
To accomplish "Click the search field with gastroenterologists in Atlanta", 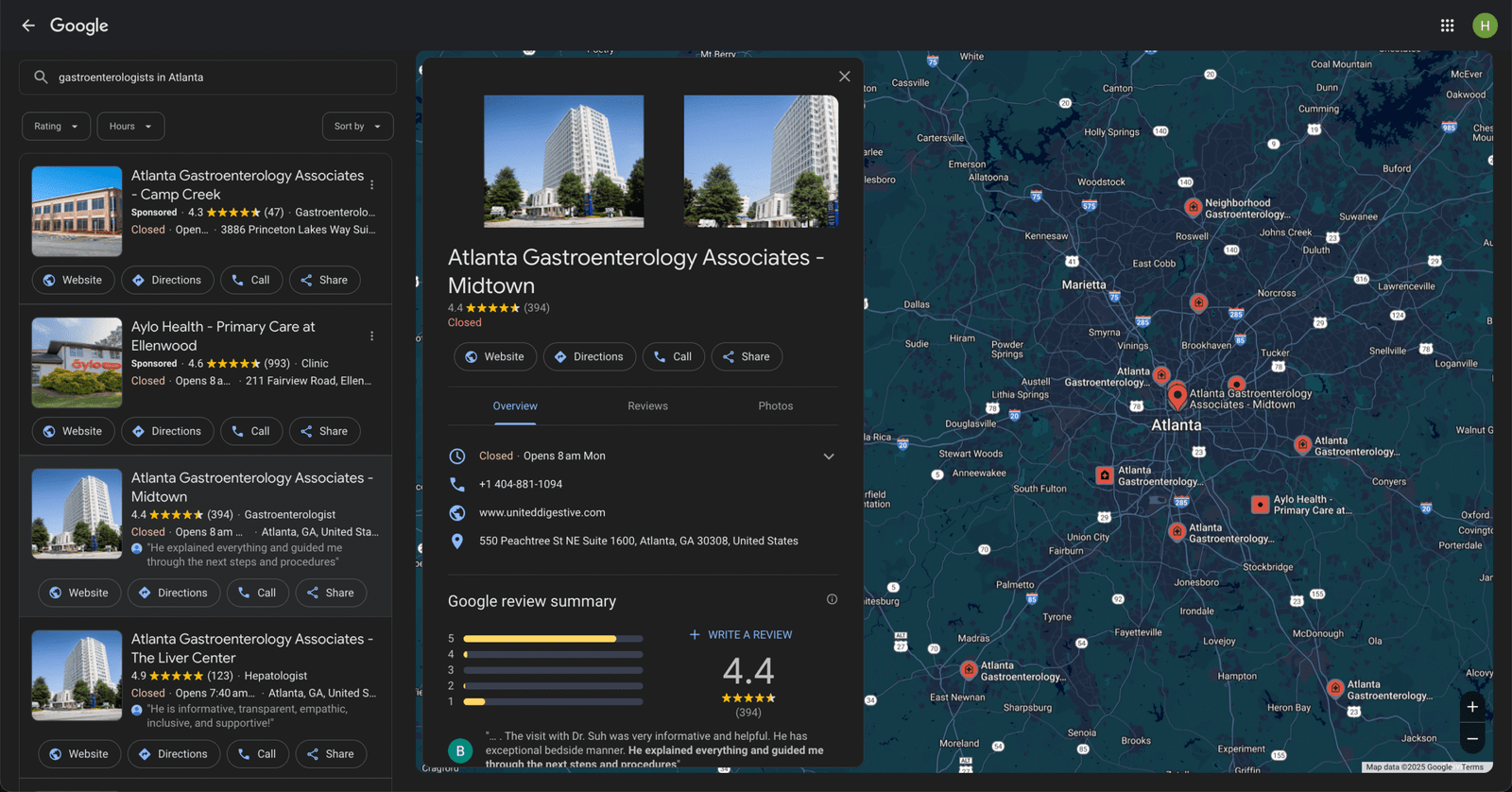I will [208, 77].
